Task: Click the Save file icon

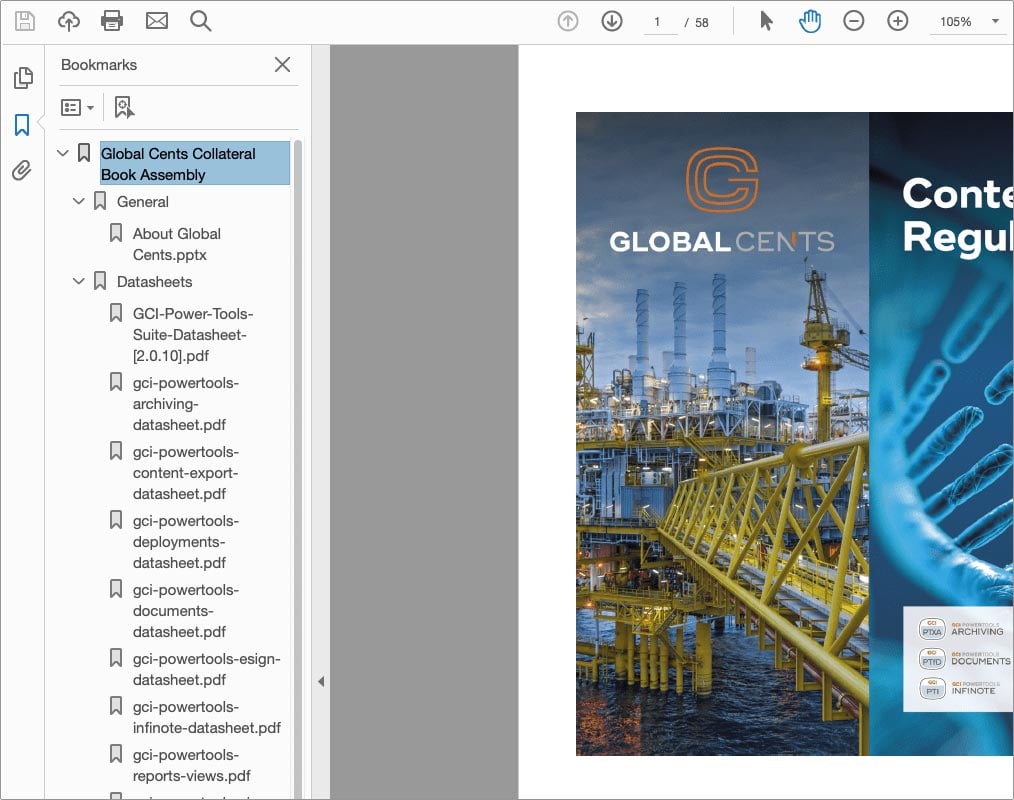Action: click(25, 21)
